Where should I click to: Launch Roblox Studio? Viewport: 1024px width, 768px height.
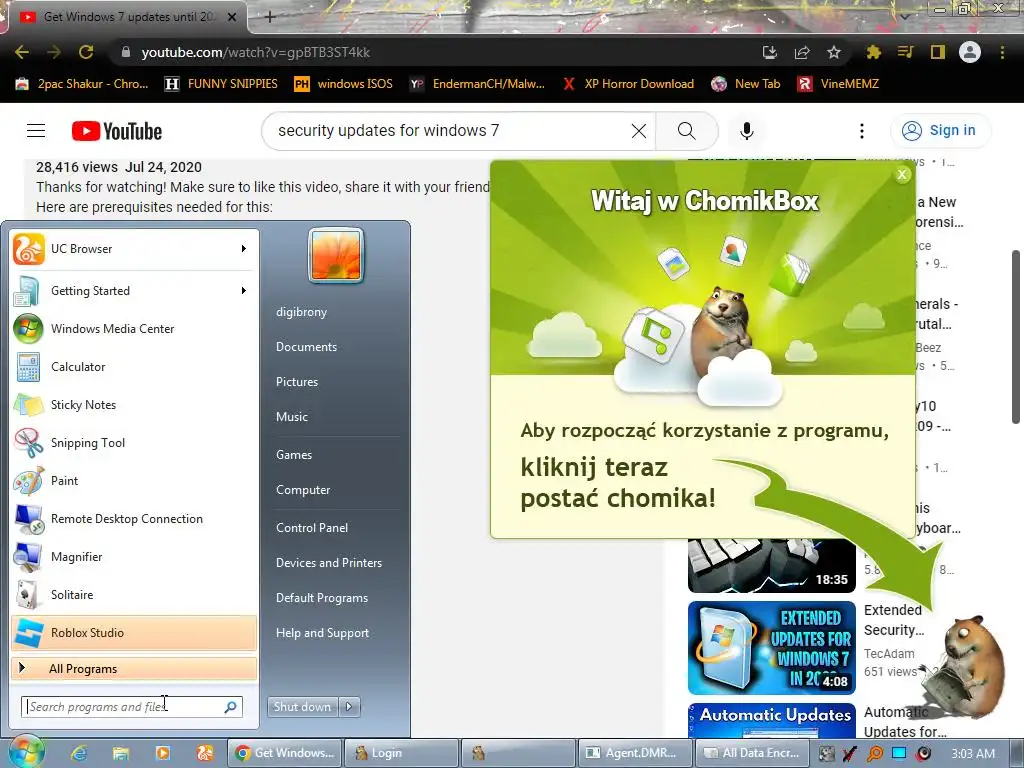click(x=134, y=632)
